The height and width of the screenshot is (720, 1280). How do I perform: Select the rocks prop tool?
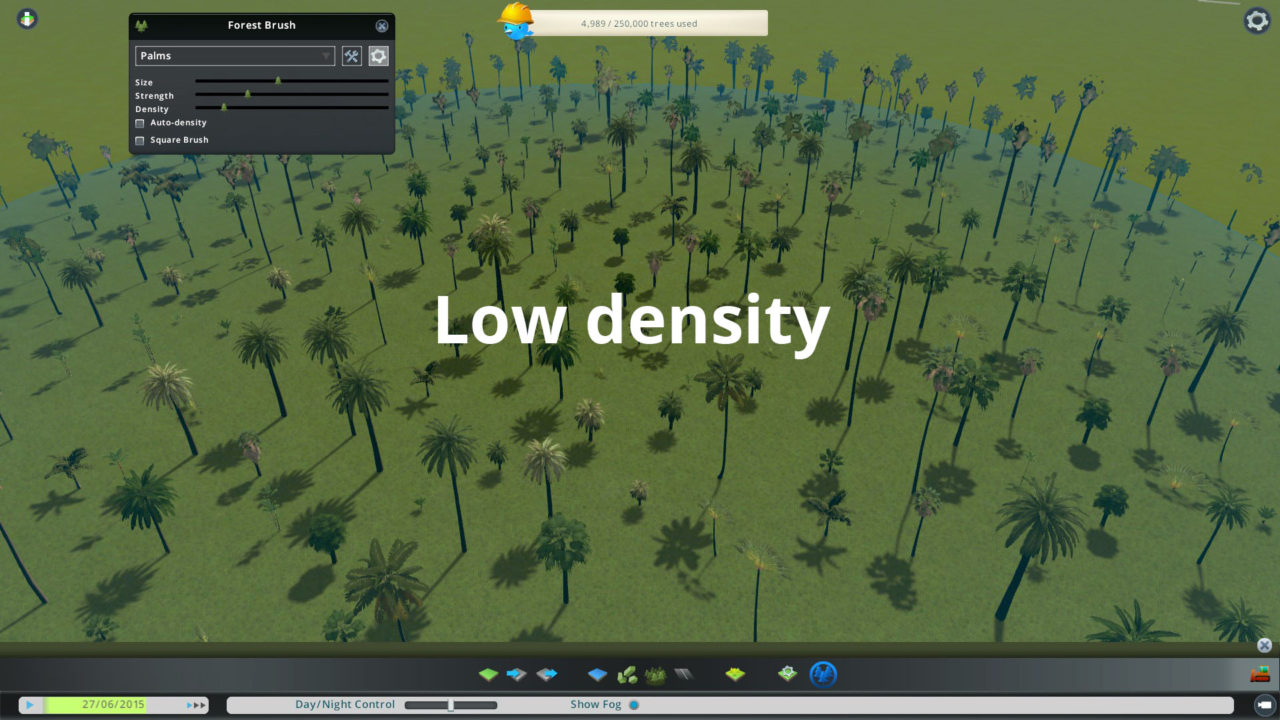click(625, 674)
